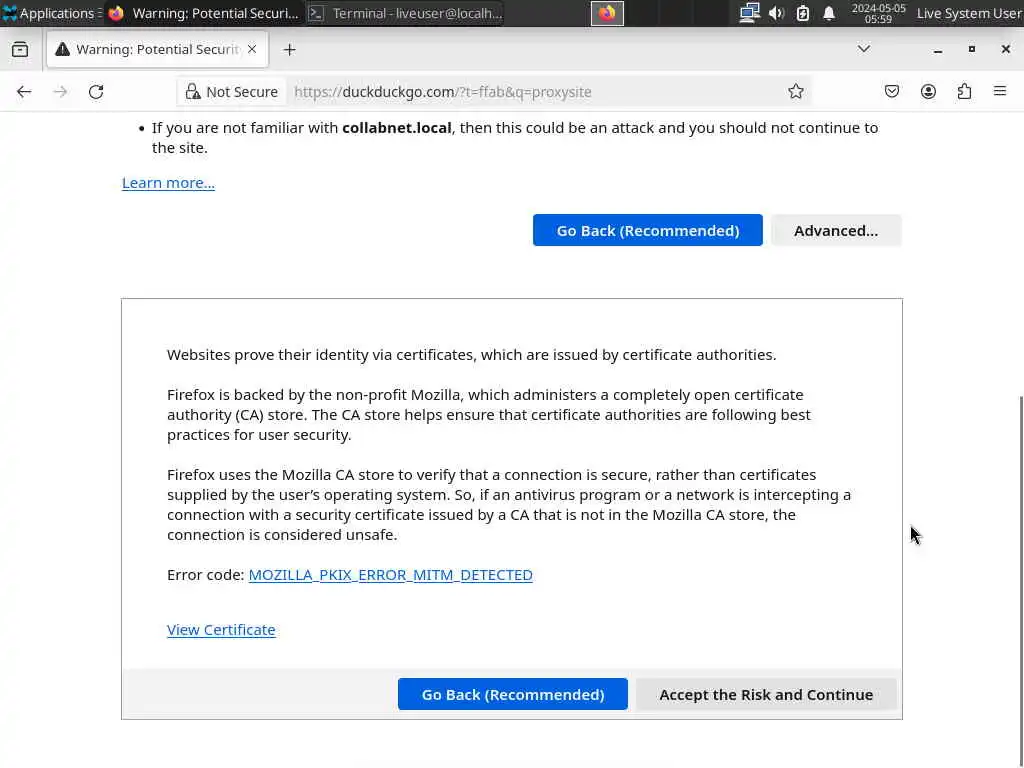This screenshot has height=768, width=1024.
Task: Click the battery power tray icon
Action: point(803,13)
